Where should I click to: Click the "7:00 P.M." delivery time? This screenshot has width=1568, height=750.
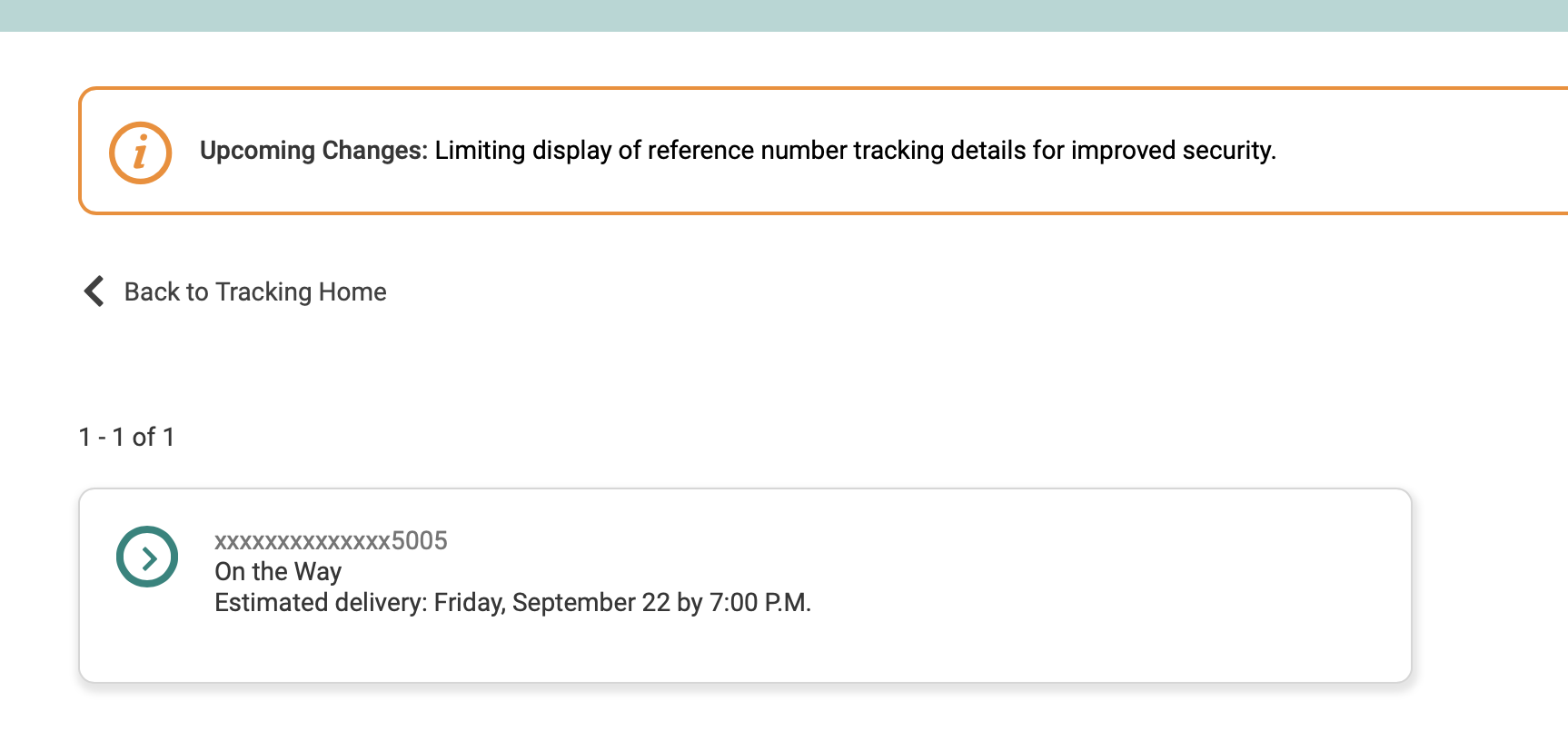tap(759, 603)
